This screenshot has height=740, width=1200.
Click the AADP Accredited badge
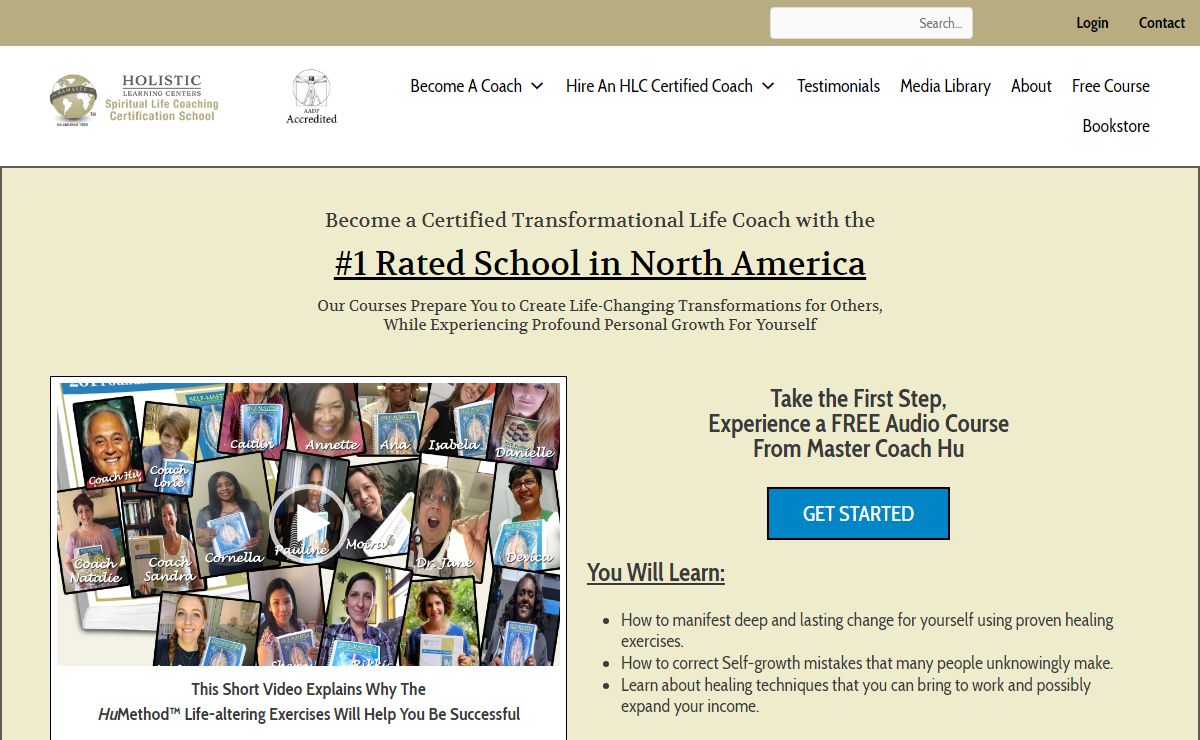pyautogui.click(x=311, y=97)
